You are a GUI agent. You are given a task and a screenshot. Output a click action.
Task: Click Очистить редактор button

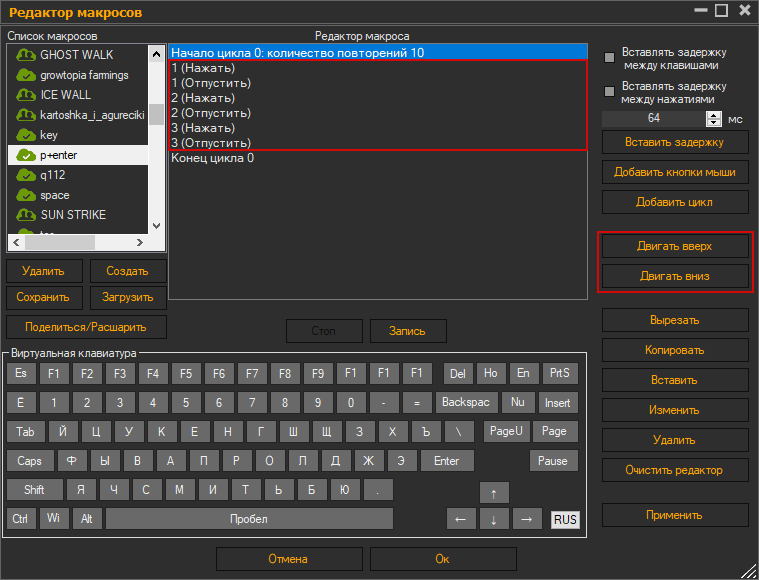(x=675, y=471)
